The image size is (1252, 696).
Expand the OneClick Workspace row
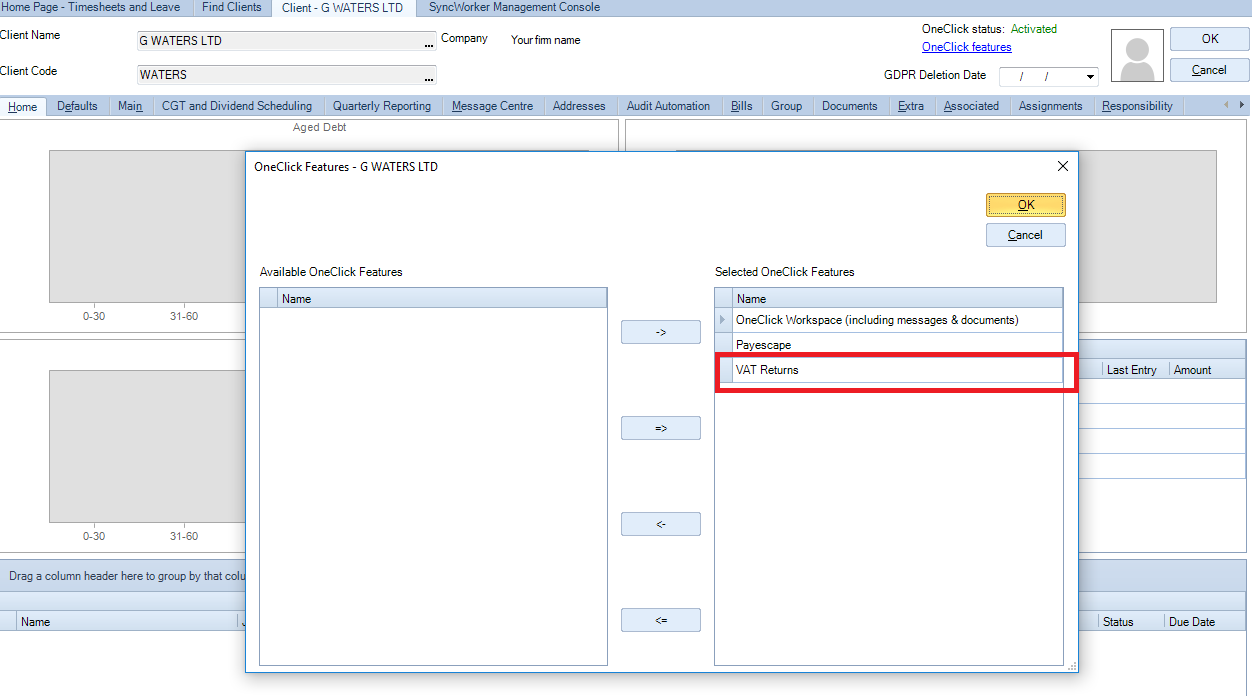click(x=723, y=320)
